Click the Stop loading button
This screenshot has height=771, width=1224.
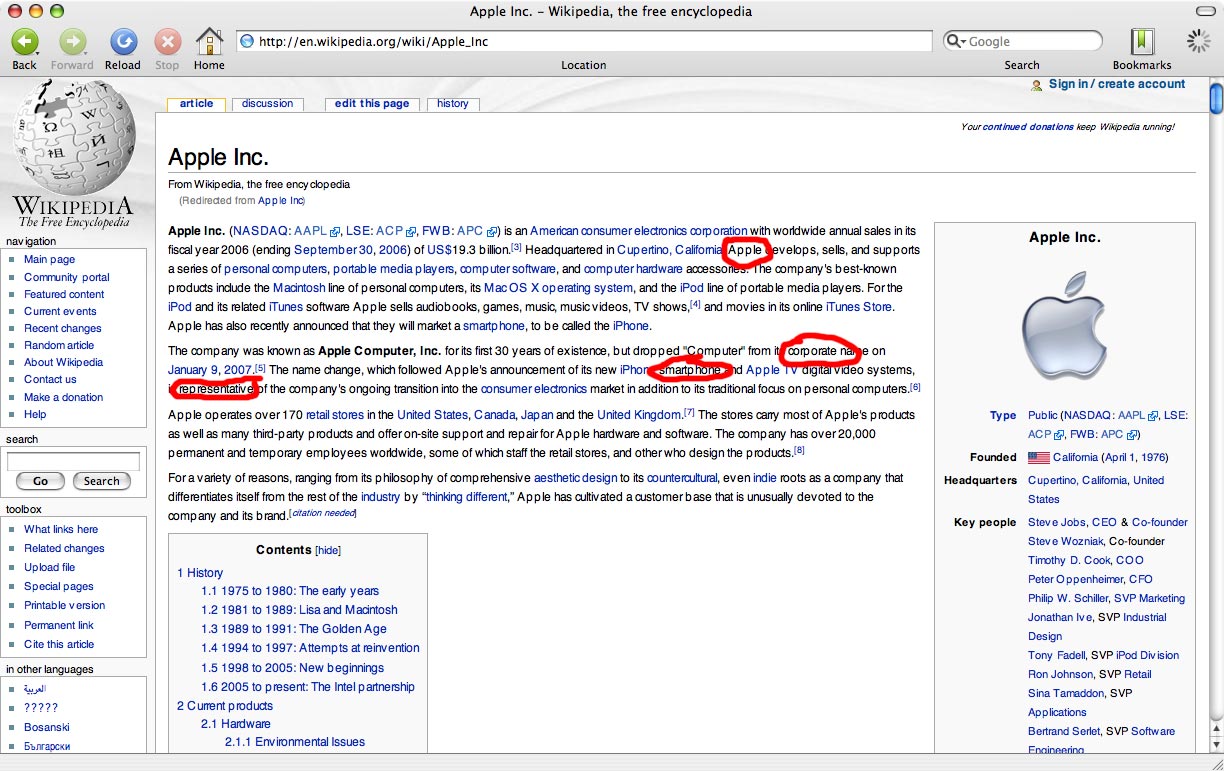pyautogui.click(x=167, y=42)
